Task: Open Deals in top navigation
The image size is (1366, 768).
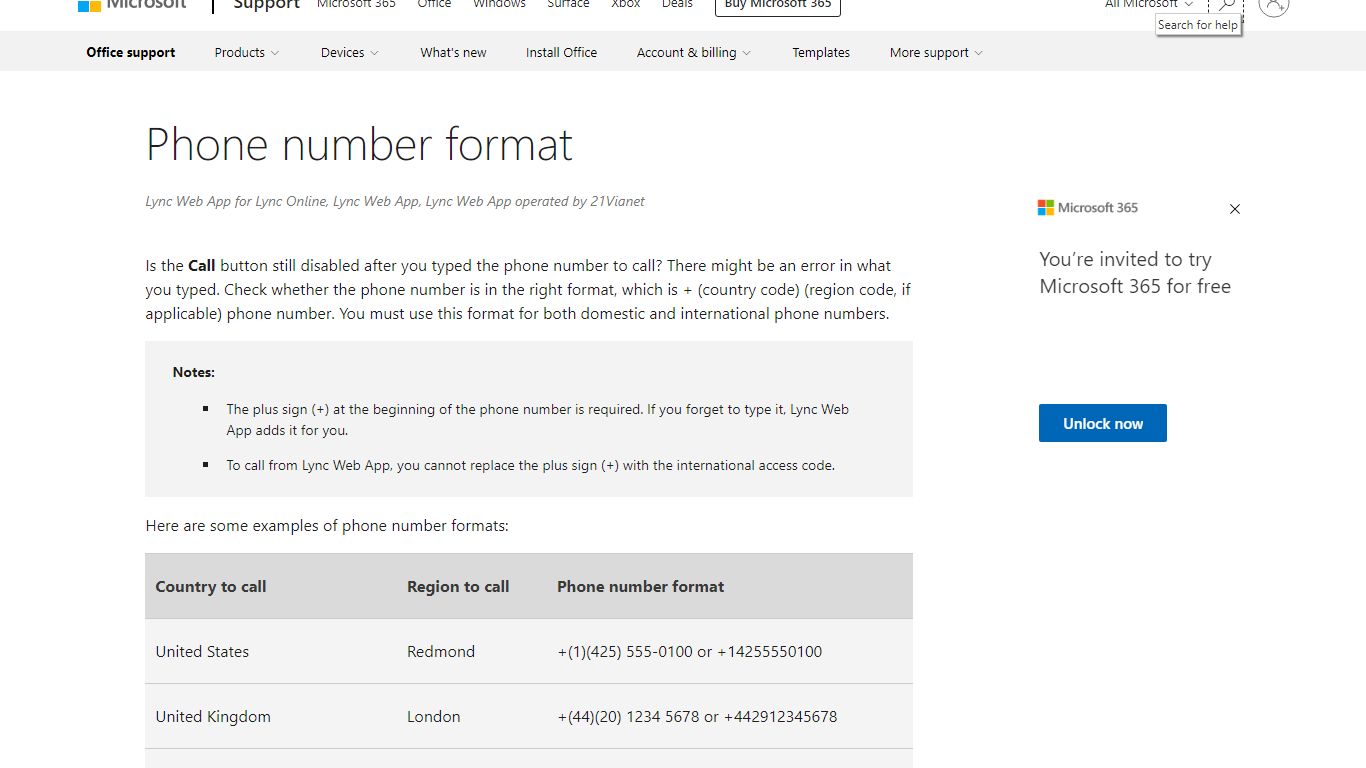Action: [677, 4]
